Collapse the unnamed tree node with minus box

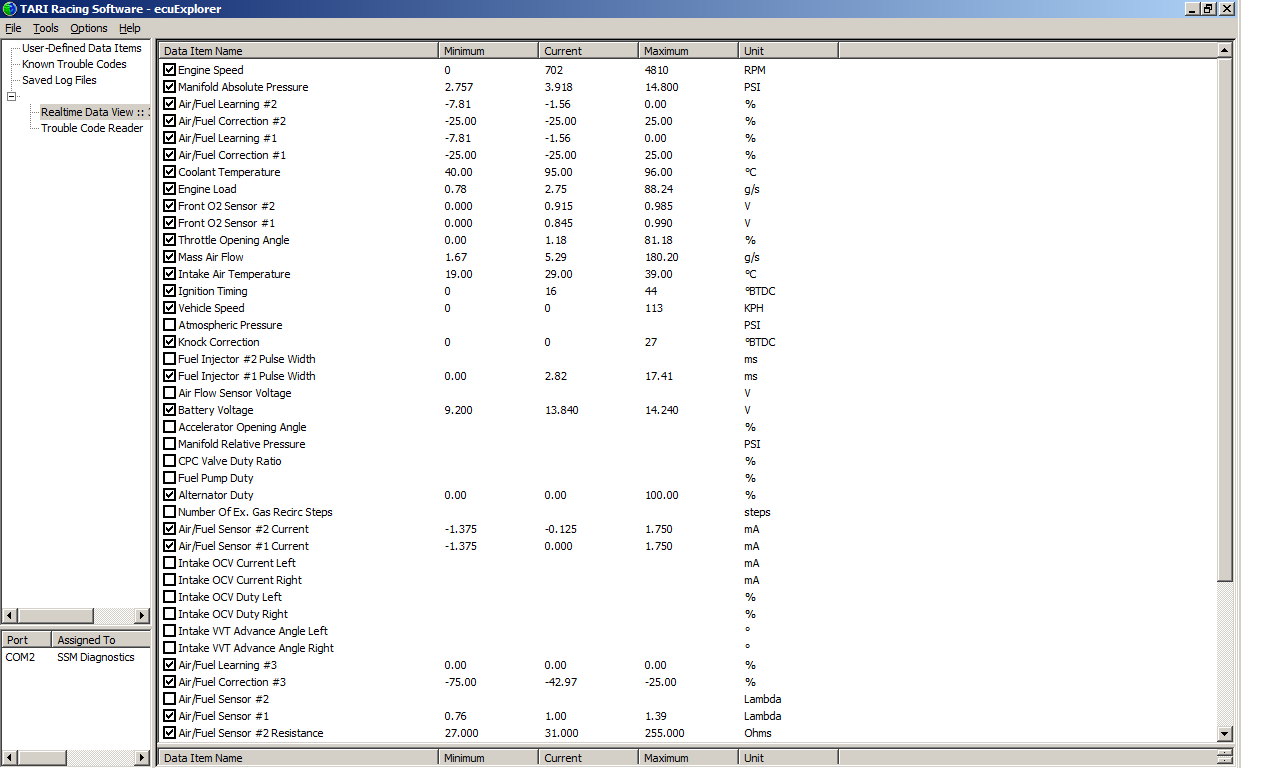click(12, 97)
